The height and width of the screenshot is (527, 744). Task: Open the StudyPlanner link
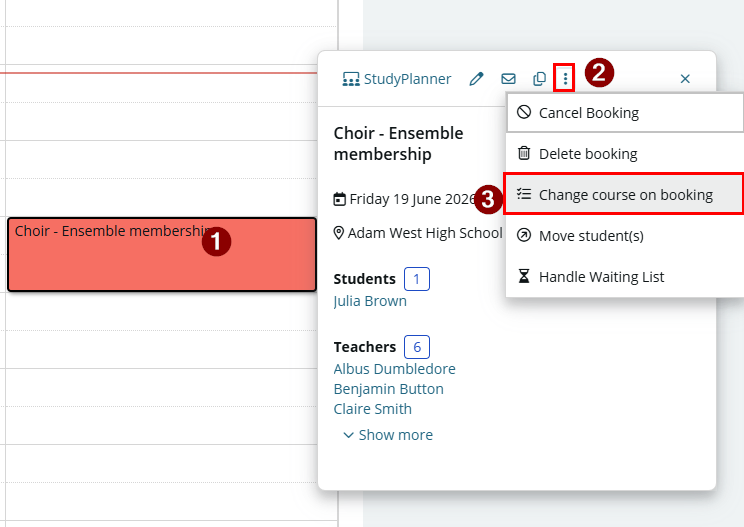pos(397,79)
